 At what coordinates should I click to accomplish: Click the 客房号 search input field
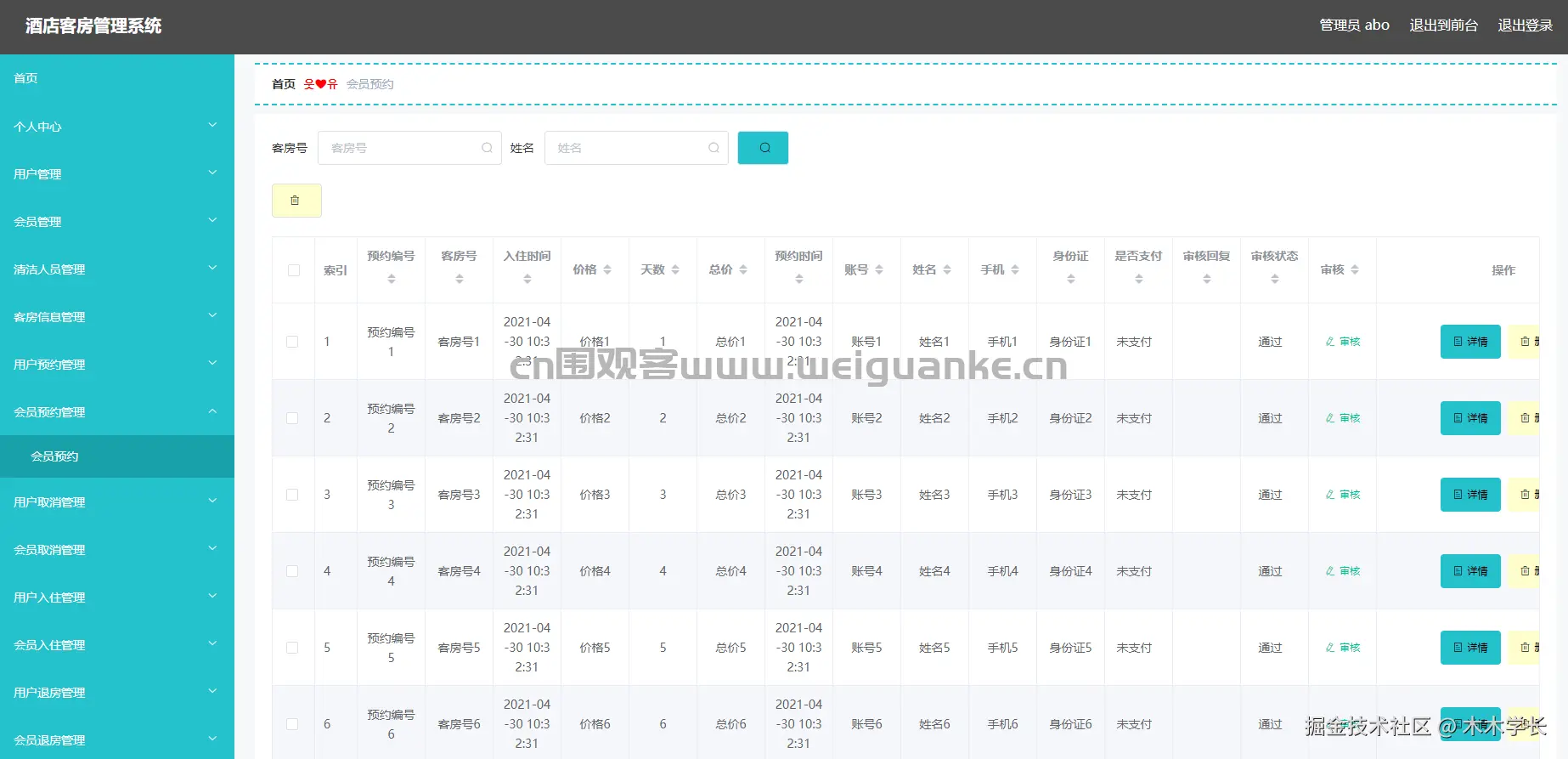[x=409, y=148]
